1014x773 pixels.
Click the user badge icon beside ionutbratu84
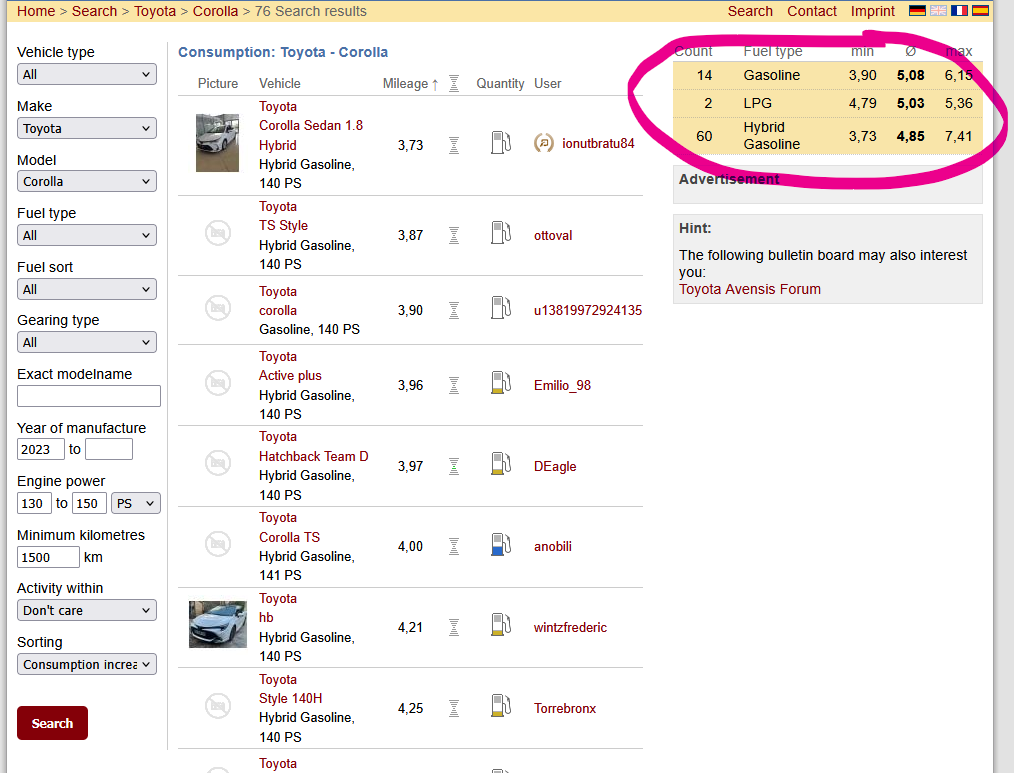[544, 143]
